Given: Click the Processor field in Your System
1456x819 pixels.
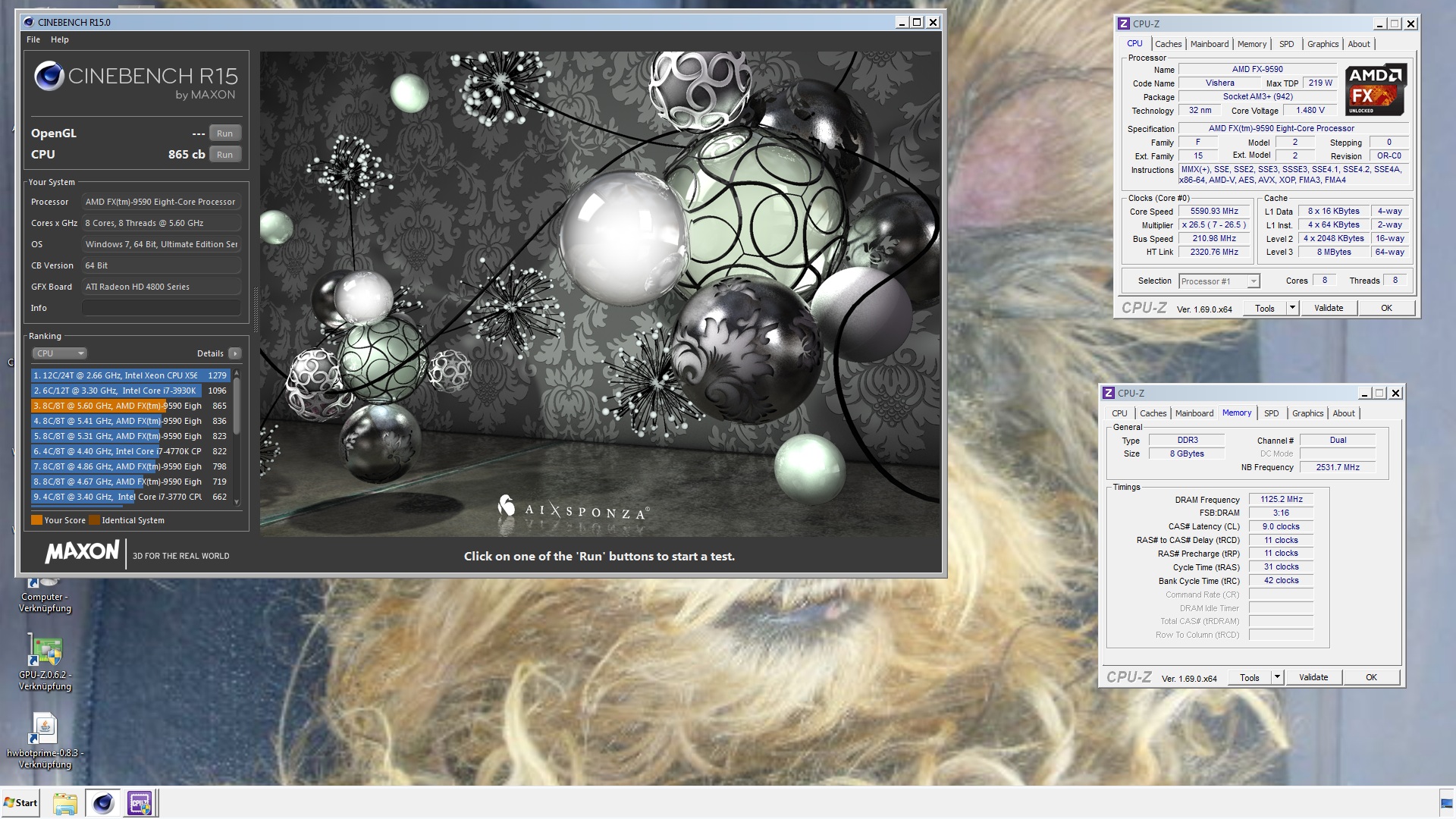Looking at the screenshot, I should [x=162, y=202].
